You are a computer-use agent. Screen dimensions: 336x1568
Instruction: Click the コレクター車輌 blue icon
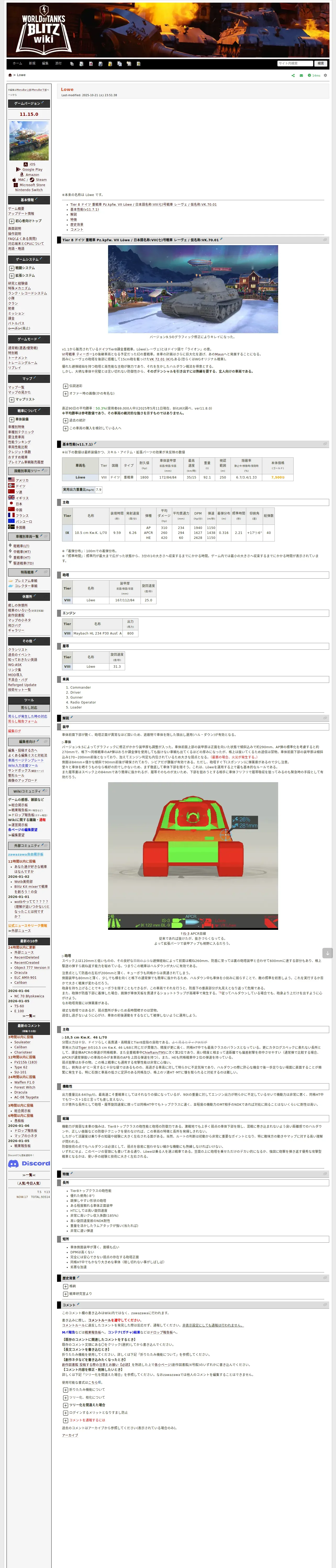pos(11,586)
